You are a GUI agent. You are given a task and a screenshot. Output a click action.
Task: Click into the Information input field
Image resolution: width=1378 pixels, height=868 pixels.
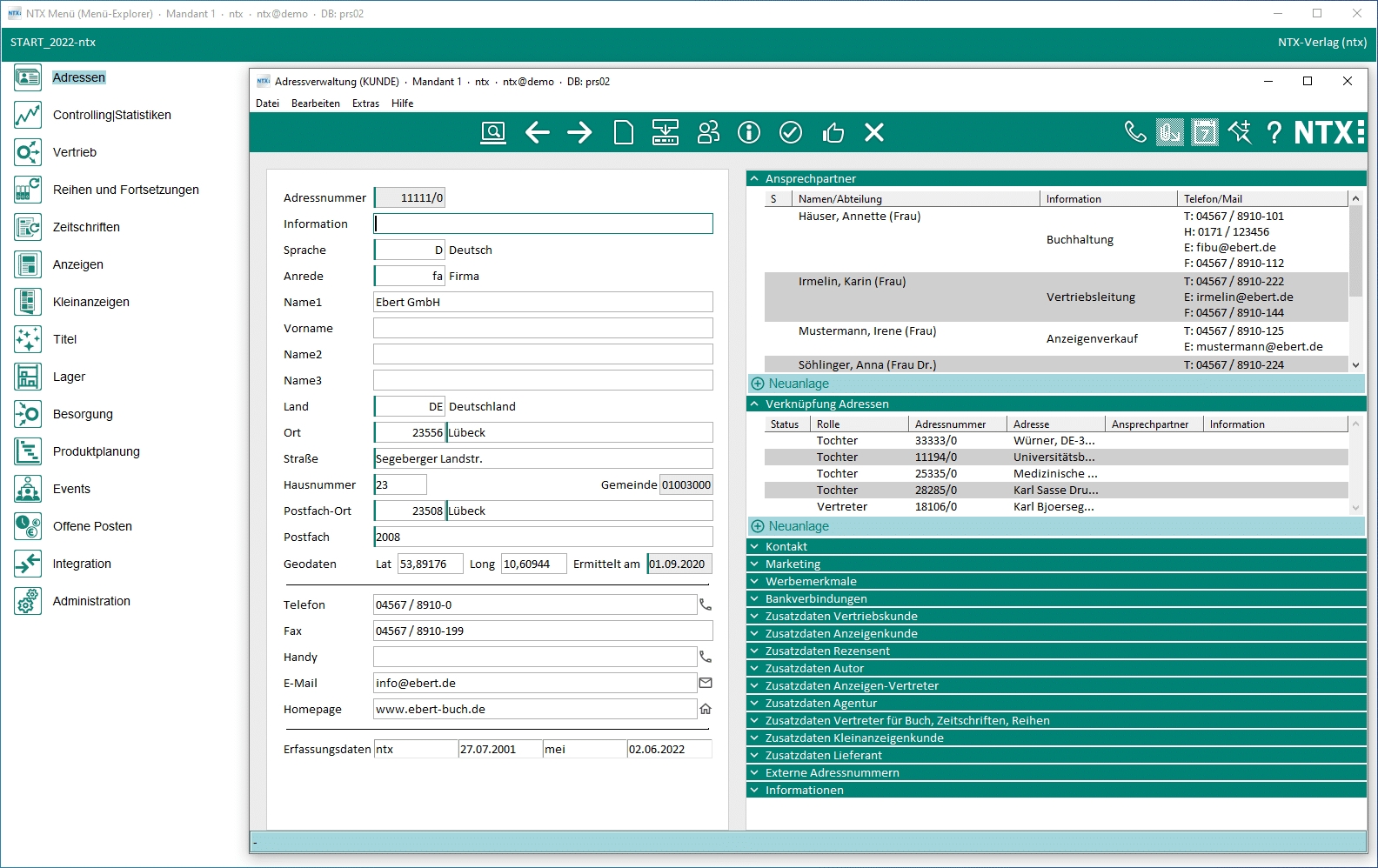click(543, 224)
